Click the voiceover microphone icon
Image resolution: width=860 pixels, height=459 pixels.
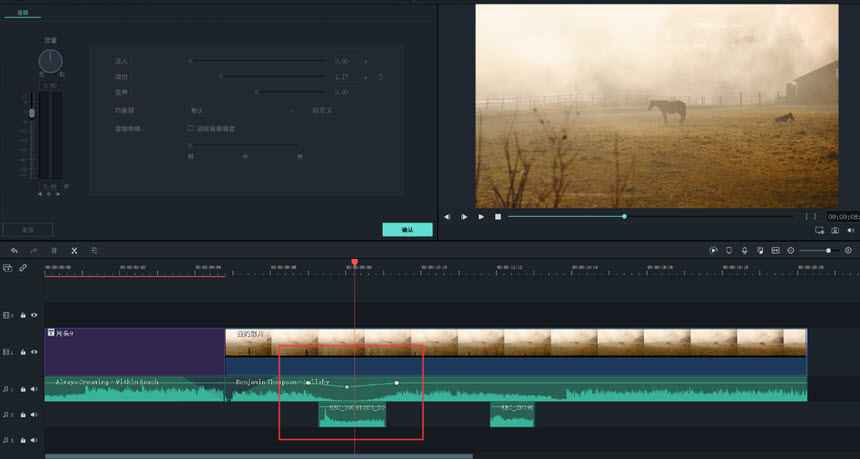(x=744, y=250)
